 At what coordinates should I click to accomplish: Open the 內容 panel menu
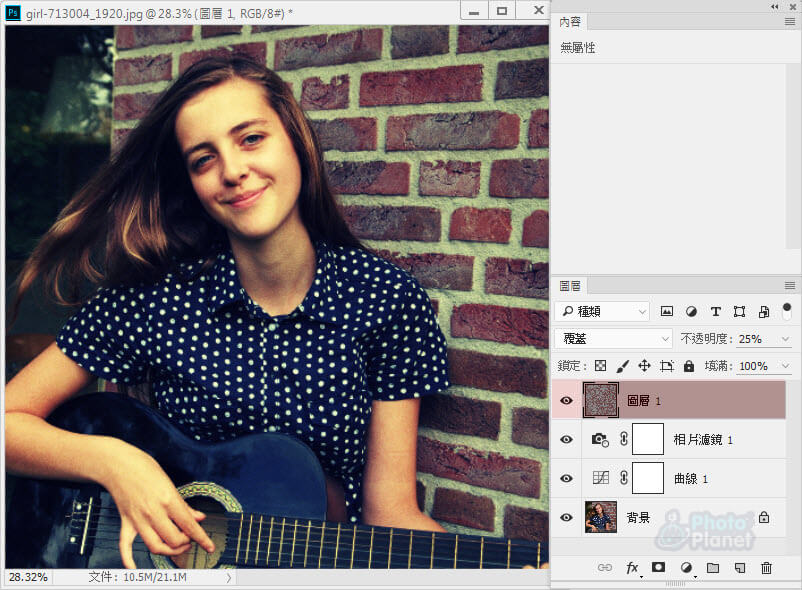[x=790, y=21]
